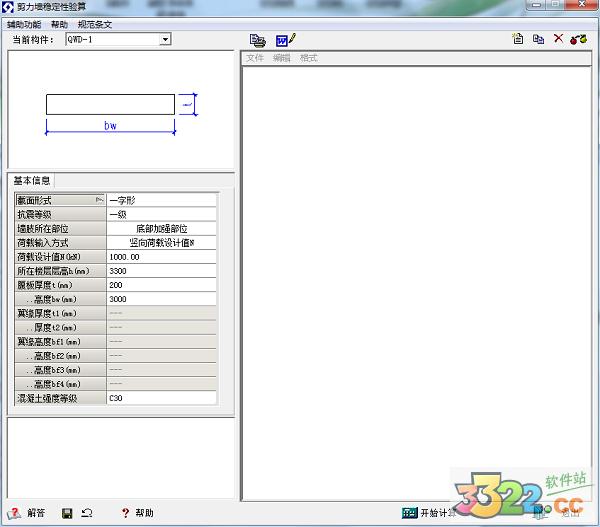Click the bw height field 3000
The height and width of the screenshot is (527, 600).
(161, 299)
